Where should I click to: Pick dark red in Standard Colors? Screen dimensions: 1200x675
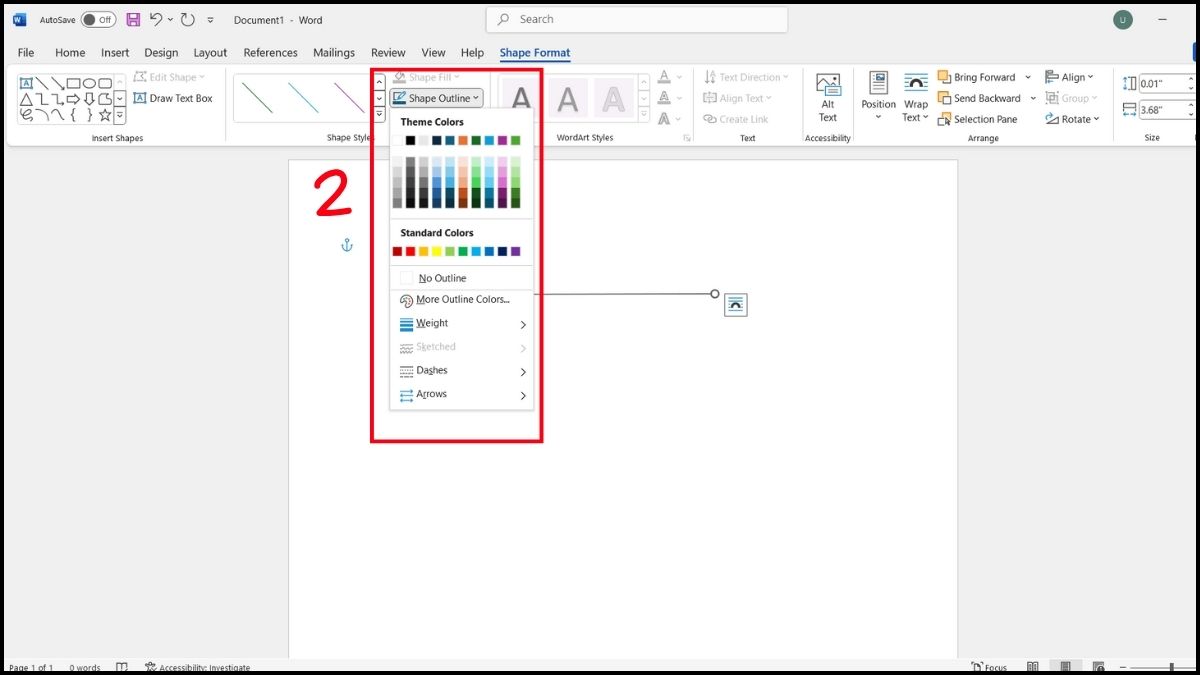coord(397,251)
